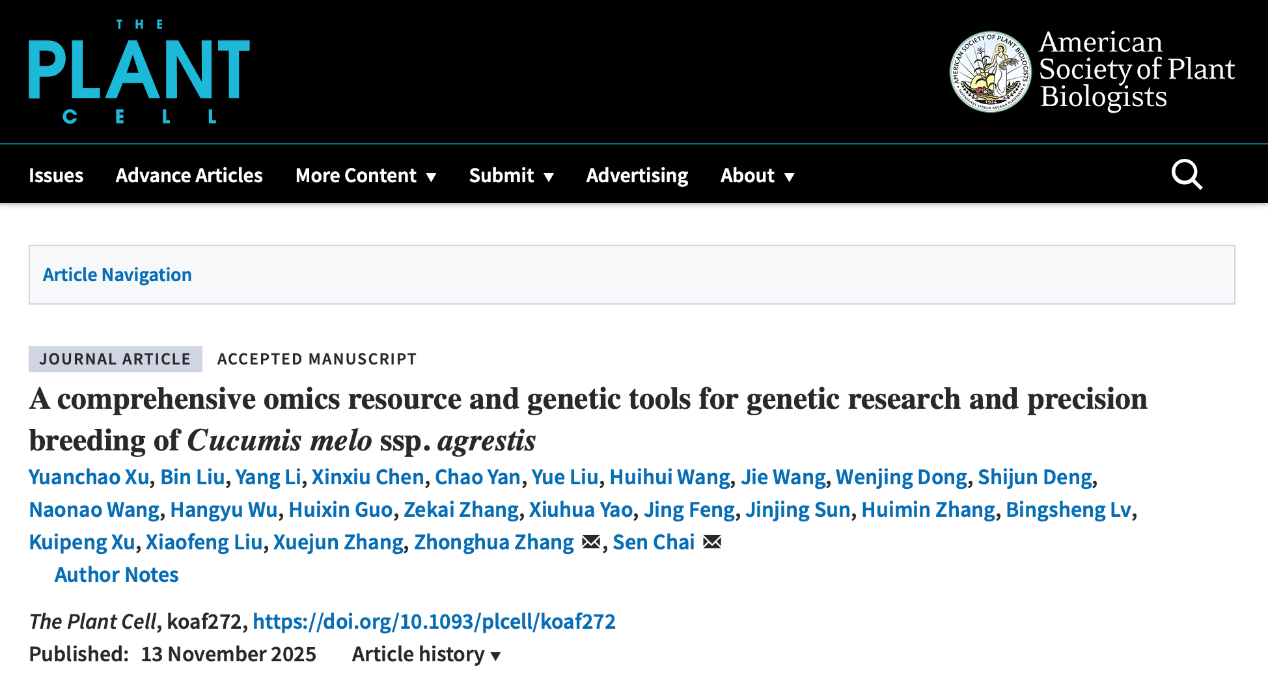
Task: Open author Yuanchao Xu's profile
Action: (x=89, y=477)
